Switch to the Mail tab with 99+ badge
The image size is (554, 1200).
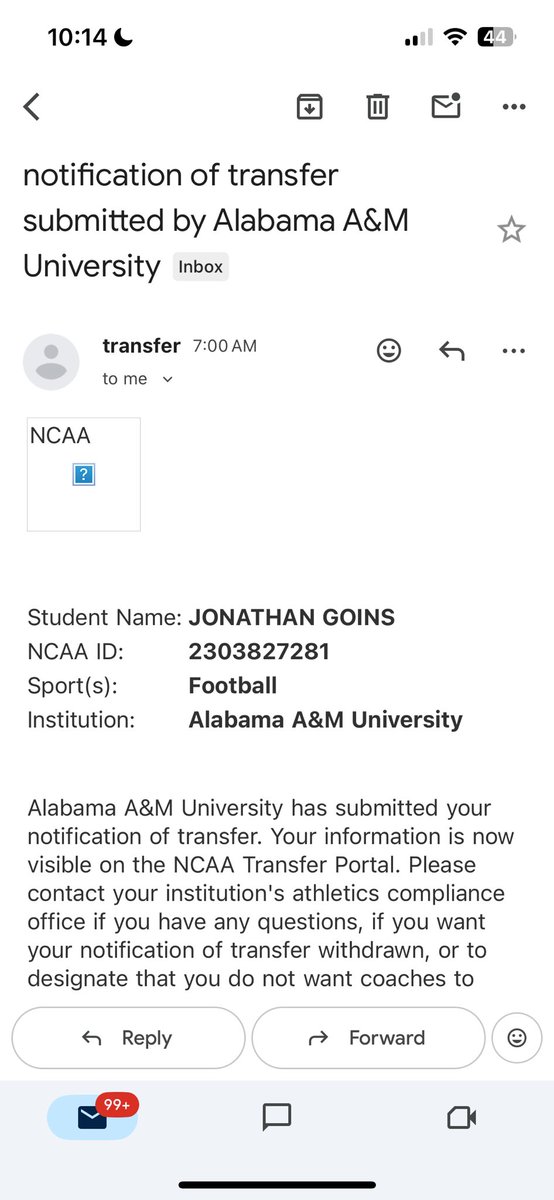(92, 1117)
